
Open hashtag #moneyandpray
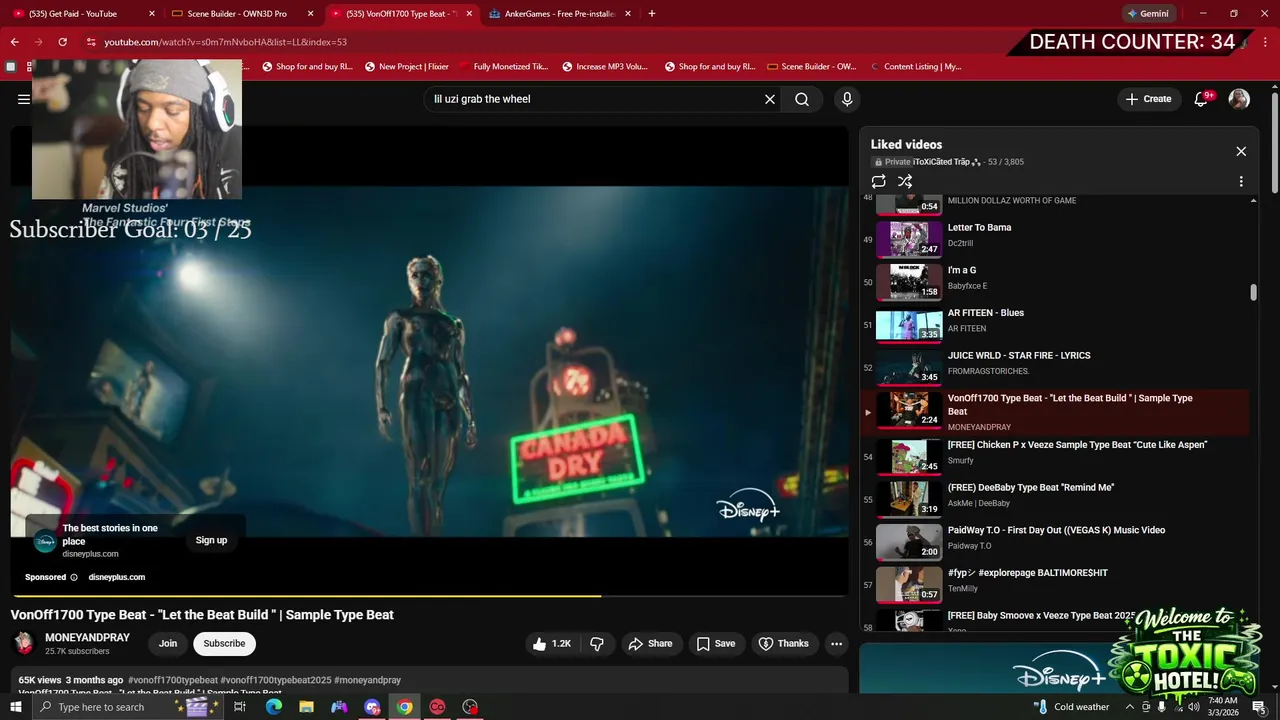point(367,680)
